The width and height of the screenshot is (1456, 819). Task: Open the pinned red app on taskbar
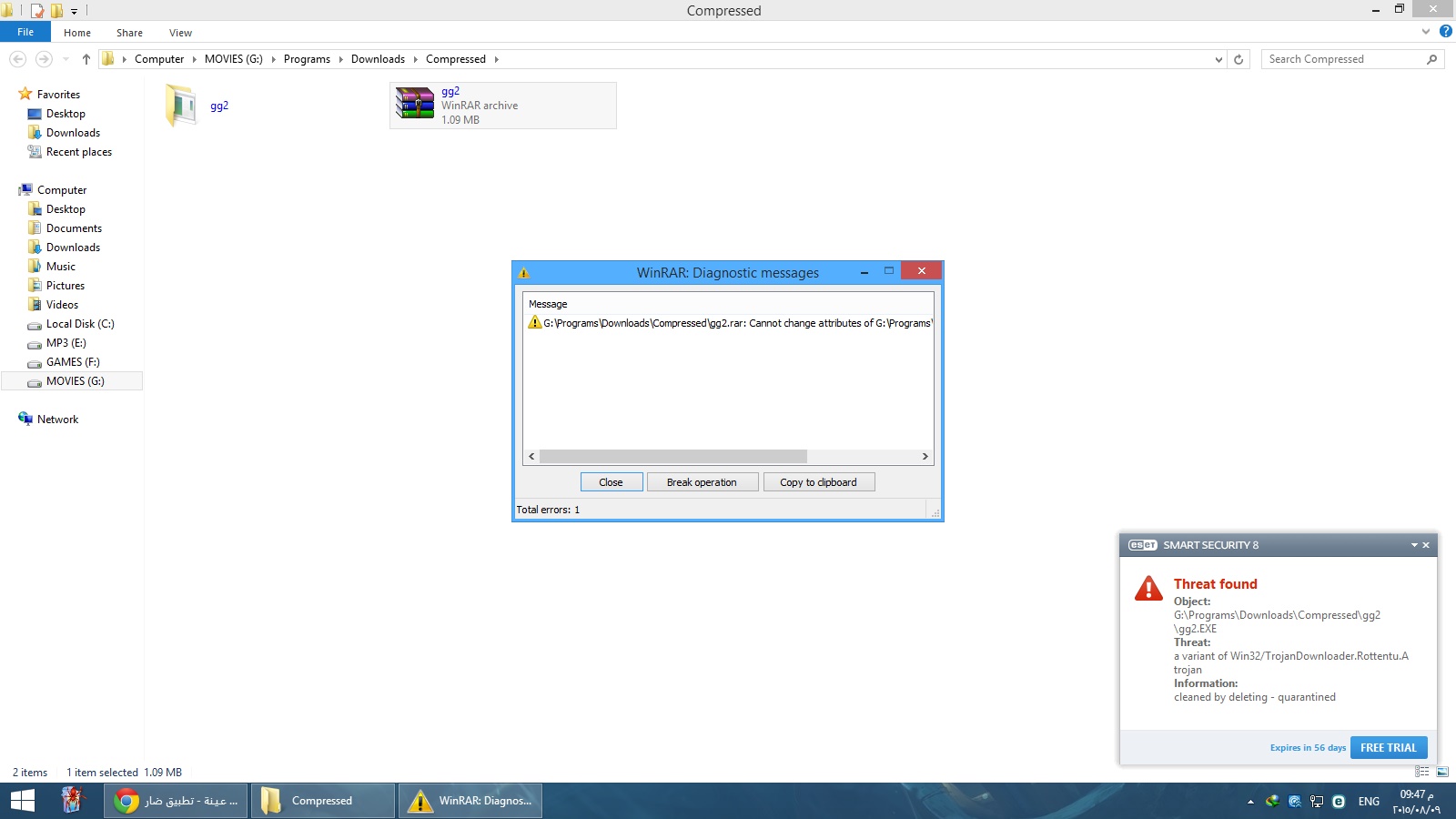tap(72, 801)
